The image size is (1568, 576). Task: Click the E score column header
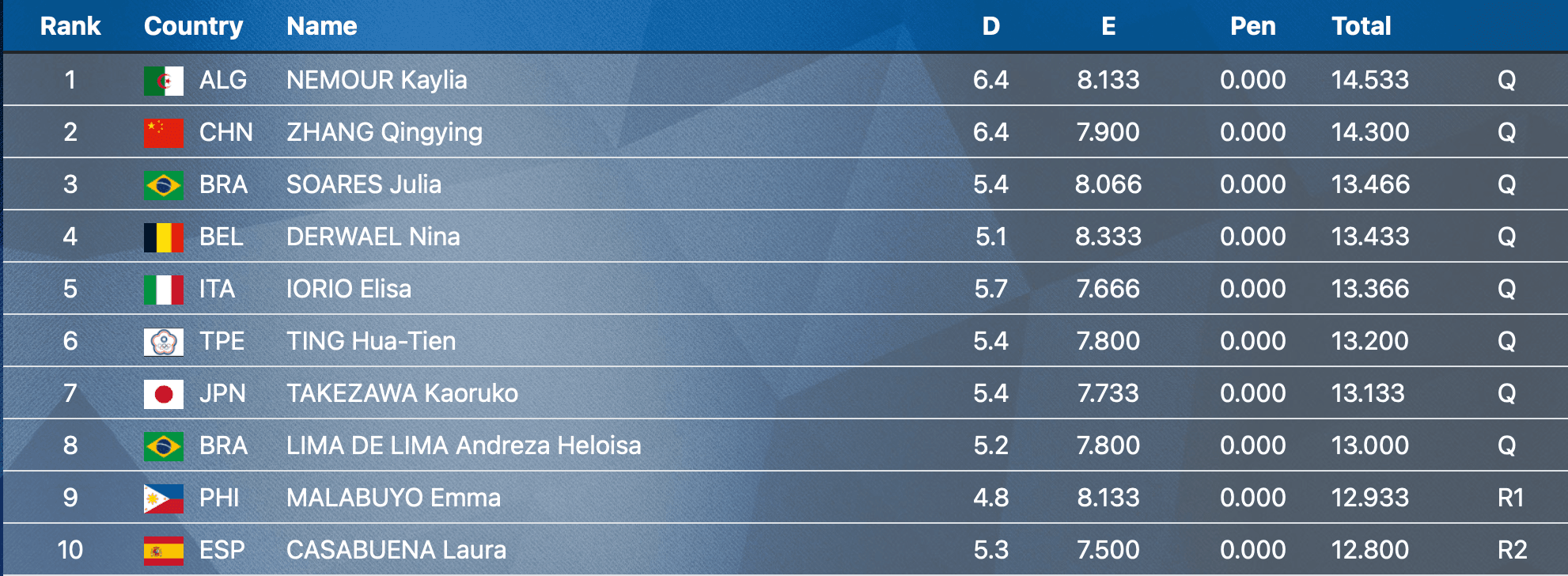1108,26
